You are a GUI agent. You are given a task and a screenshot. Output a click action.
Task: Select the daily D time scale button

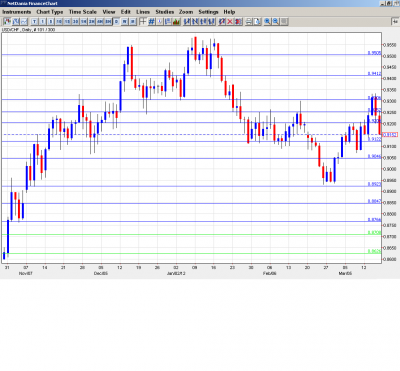click(116, 22)
